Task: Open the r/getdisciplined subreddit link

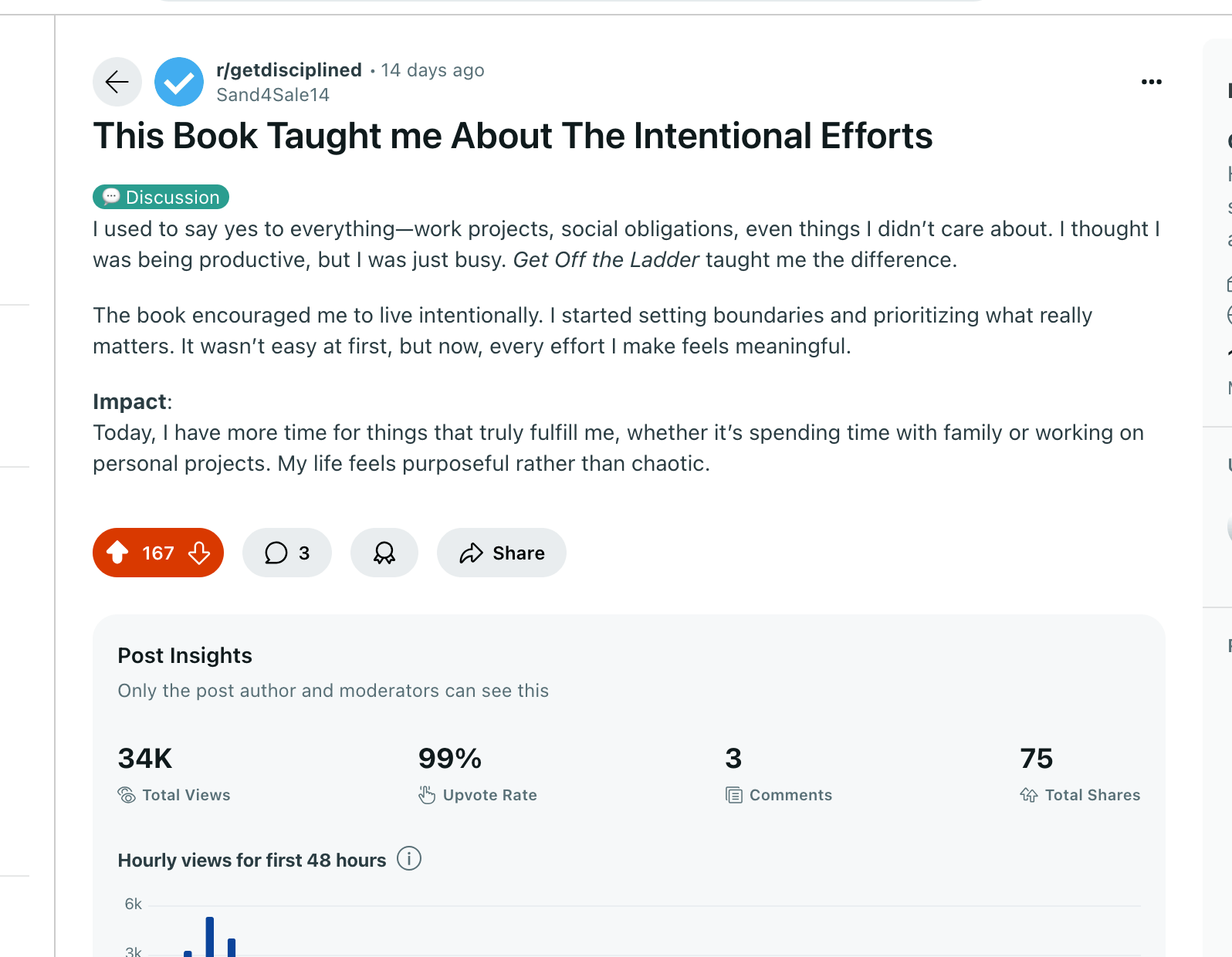Action: coord(289,70)
